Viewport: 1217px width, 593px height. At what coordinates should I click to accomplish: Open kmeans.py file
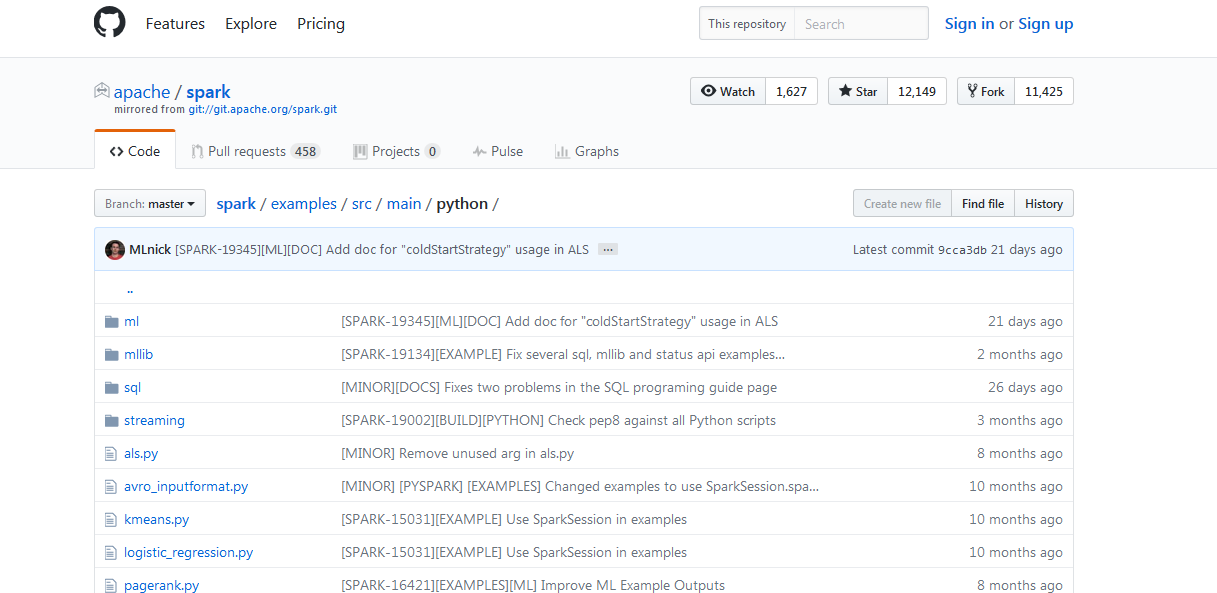pos(156,519)
